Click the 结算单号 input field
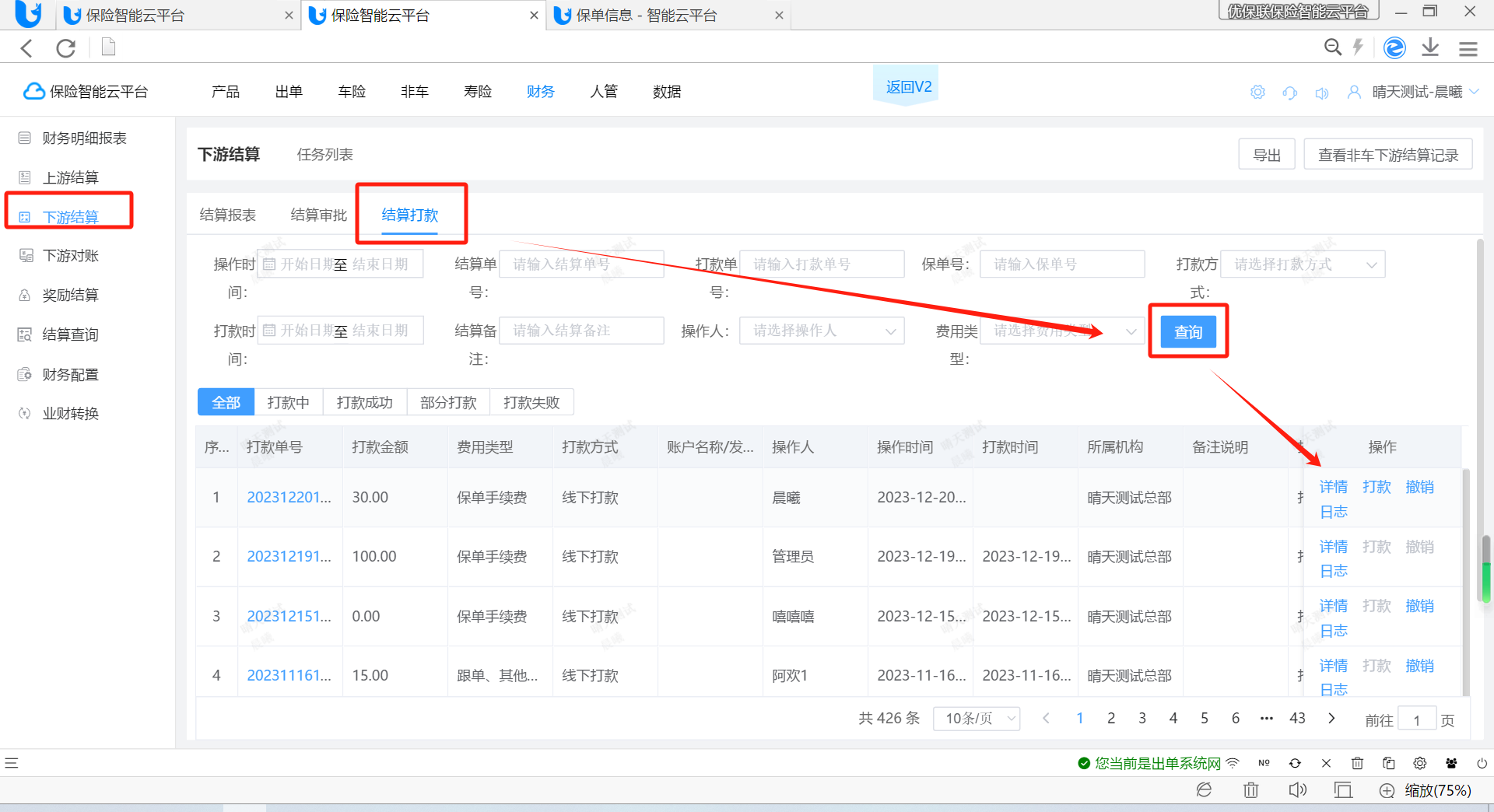Image resolution: width=1494 pixels, height=812 pixels. 581,264
